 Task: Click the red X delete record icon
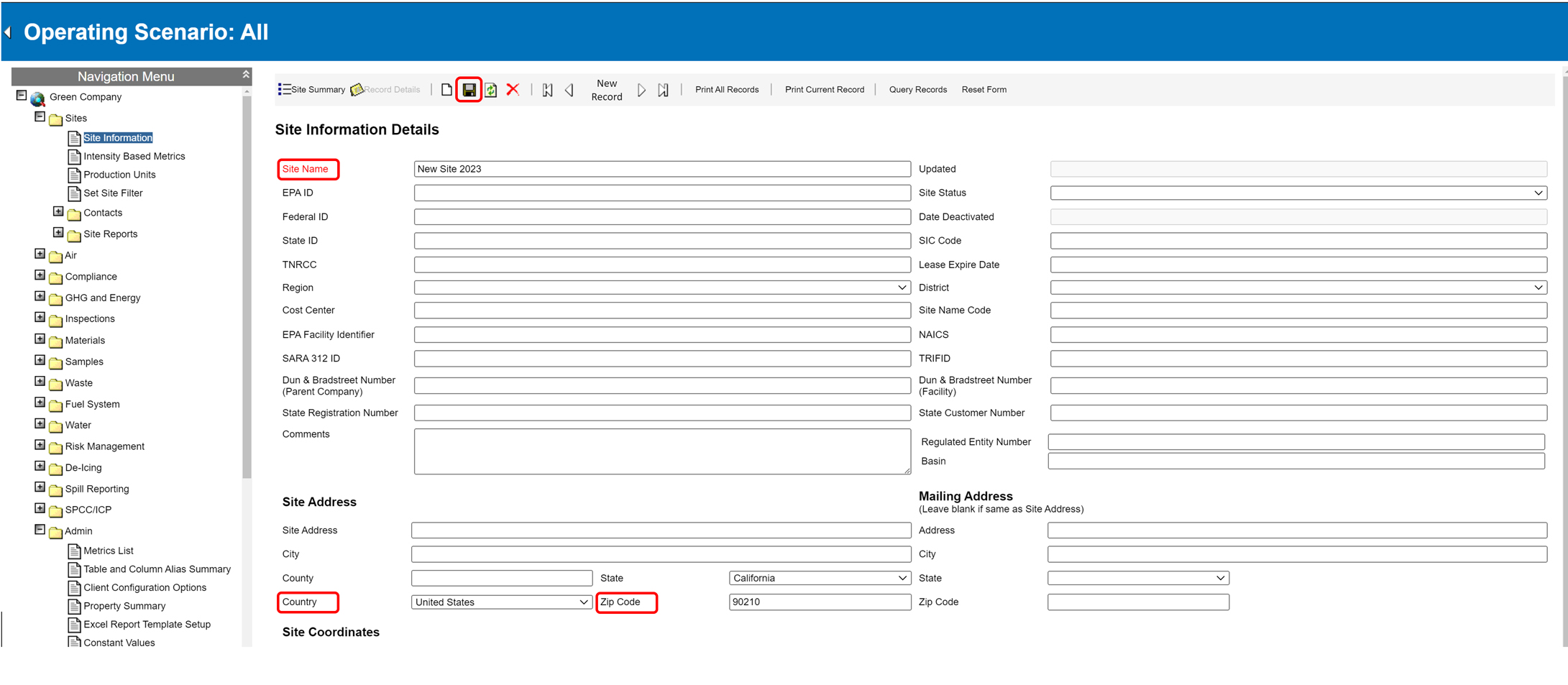[x=513, y=90]
